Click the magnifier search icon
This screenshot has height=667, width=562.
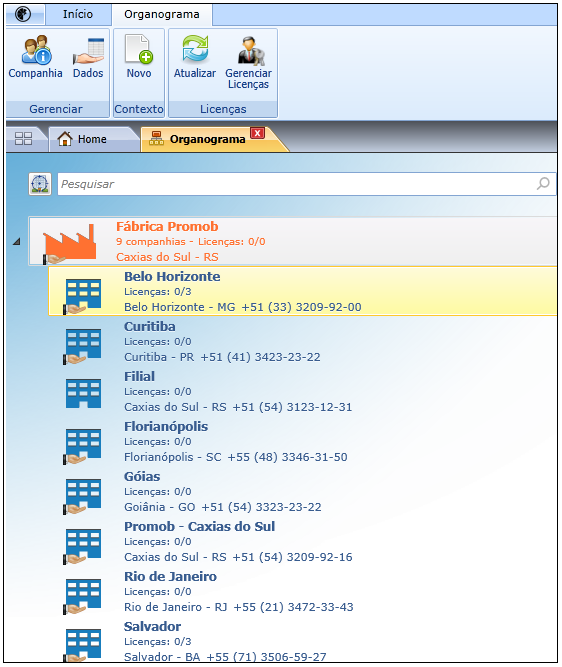[x=543, y=184]
